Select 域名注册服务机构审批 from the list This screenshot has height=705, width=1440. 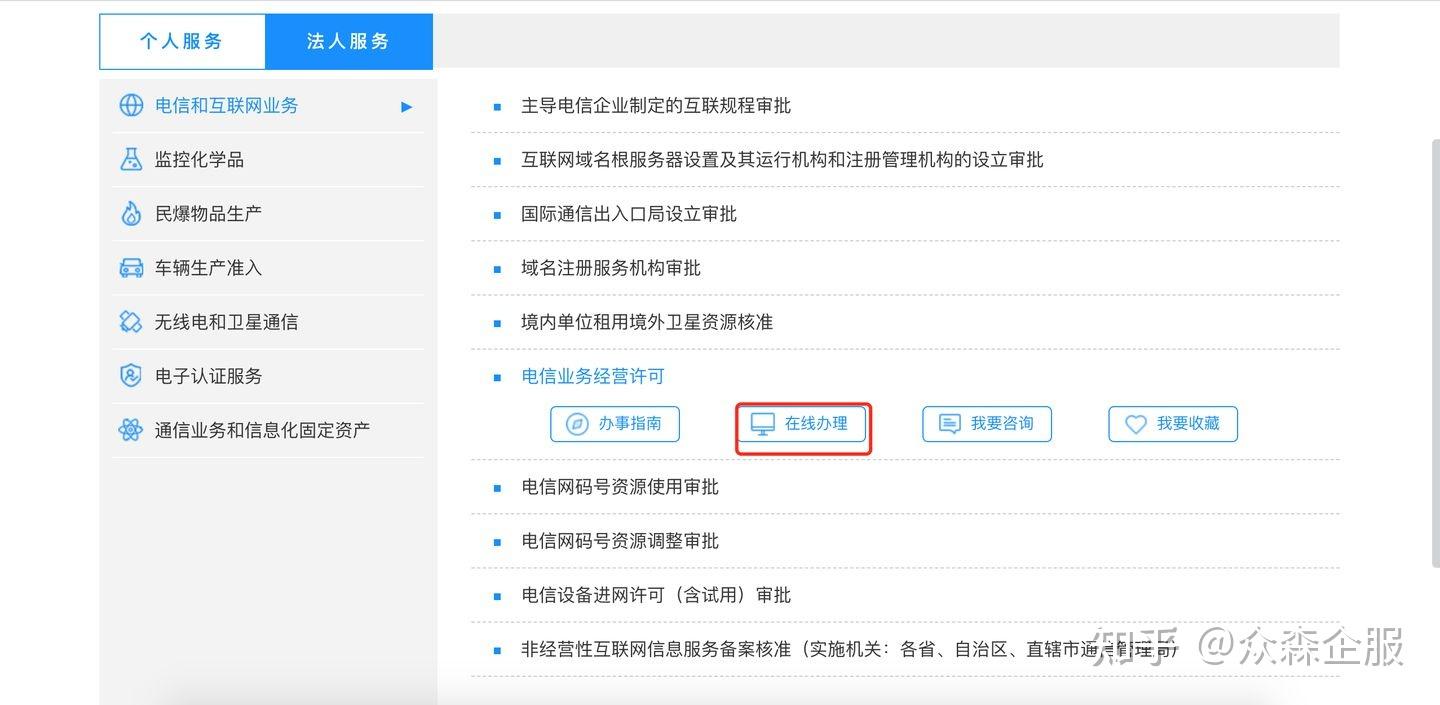(x=609, y=267)
